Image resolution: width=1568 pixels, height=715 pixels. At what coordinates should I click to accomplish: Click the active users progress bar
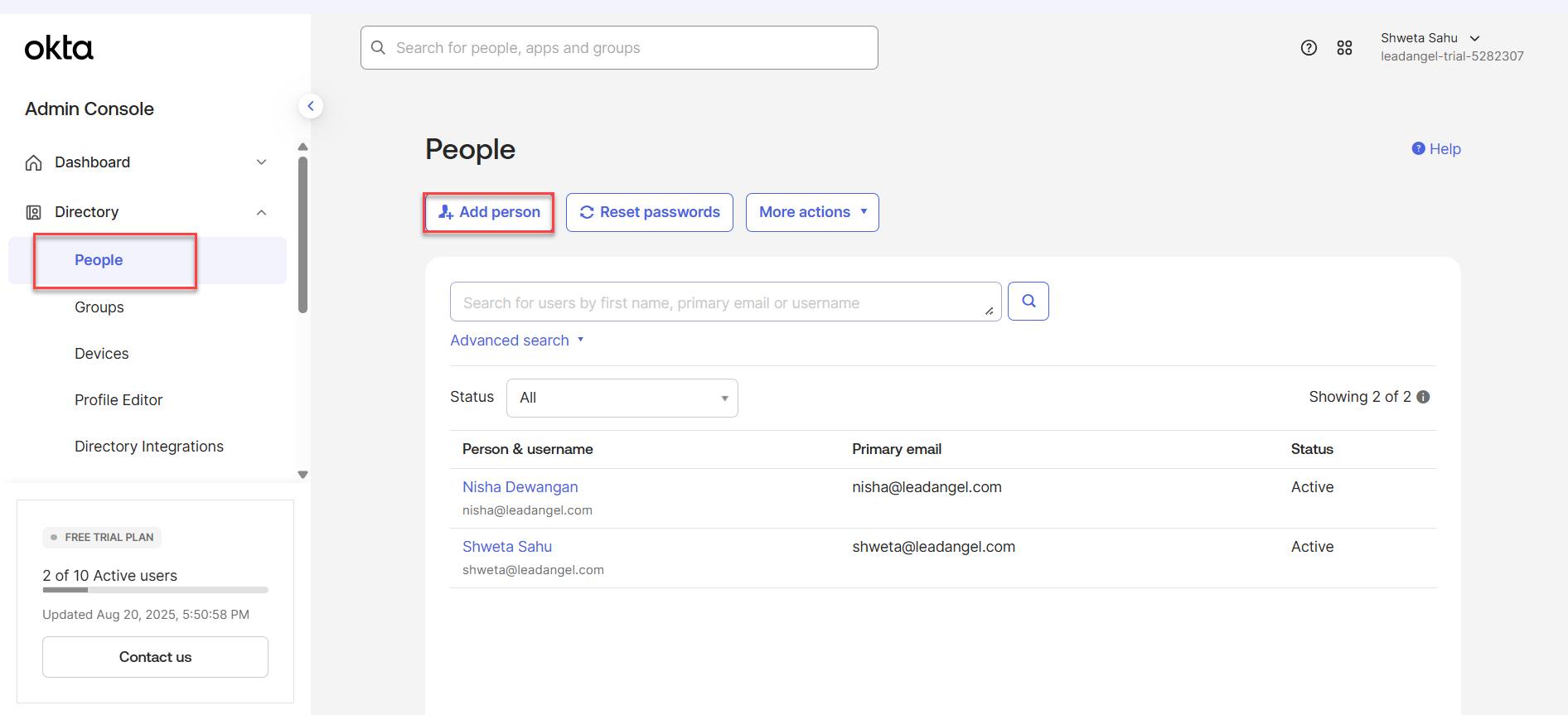pyautogui.click(x=155, y=590)
